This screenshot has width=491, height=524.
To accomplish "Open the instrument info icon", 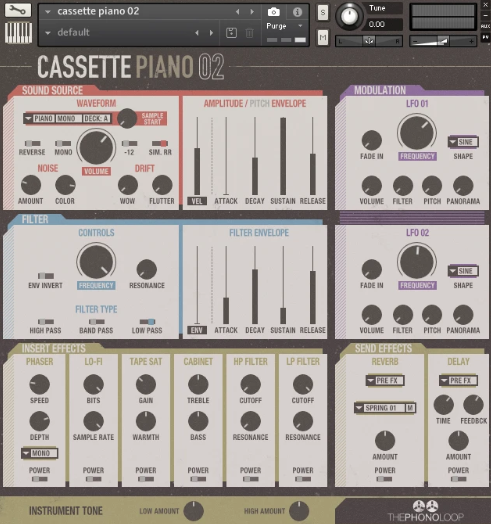I will tap(297, 12).
